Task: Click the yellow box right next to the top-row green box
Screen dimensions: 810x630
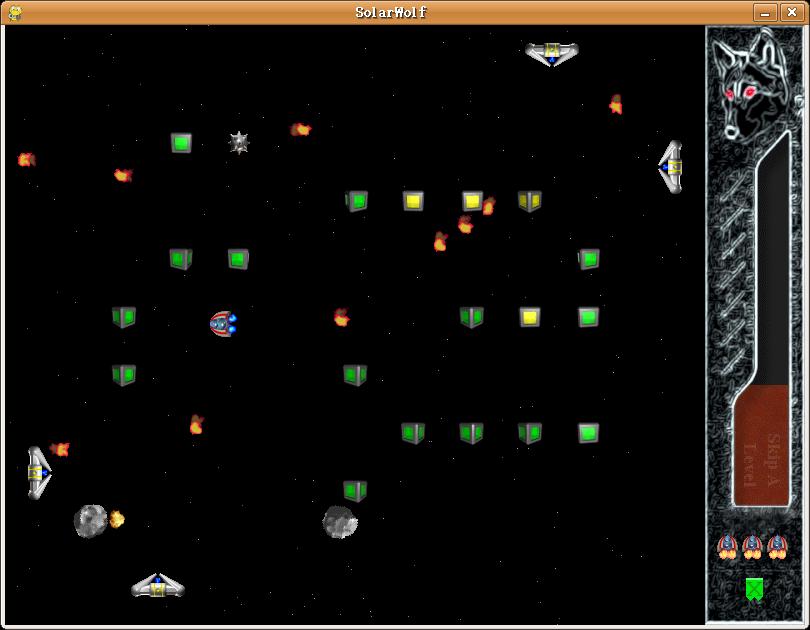Action: click(x=413, y=201)
